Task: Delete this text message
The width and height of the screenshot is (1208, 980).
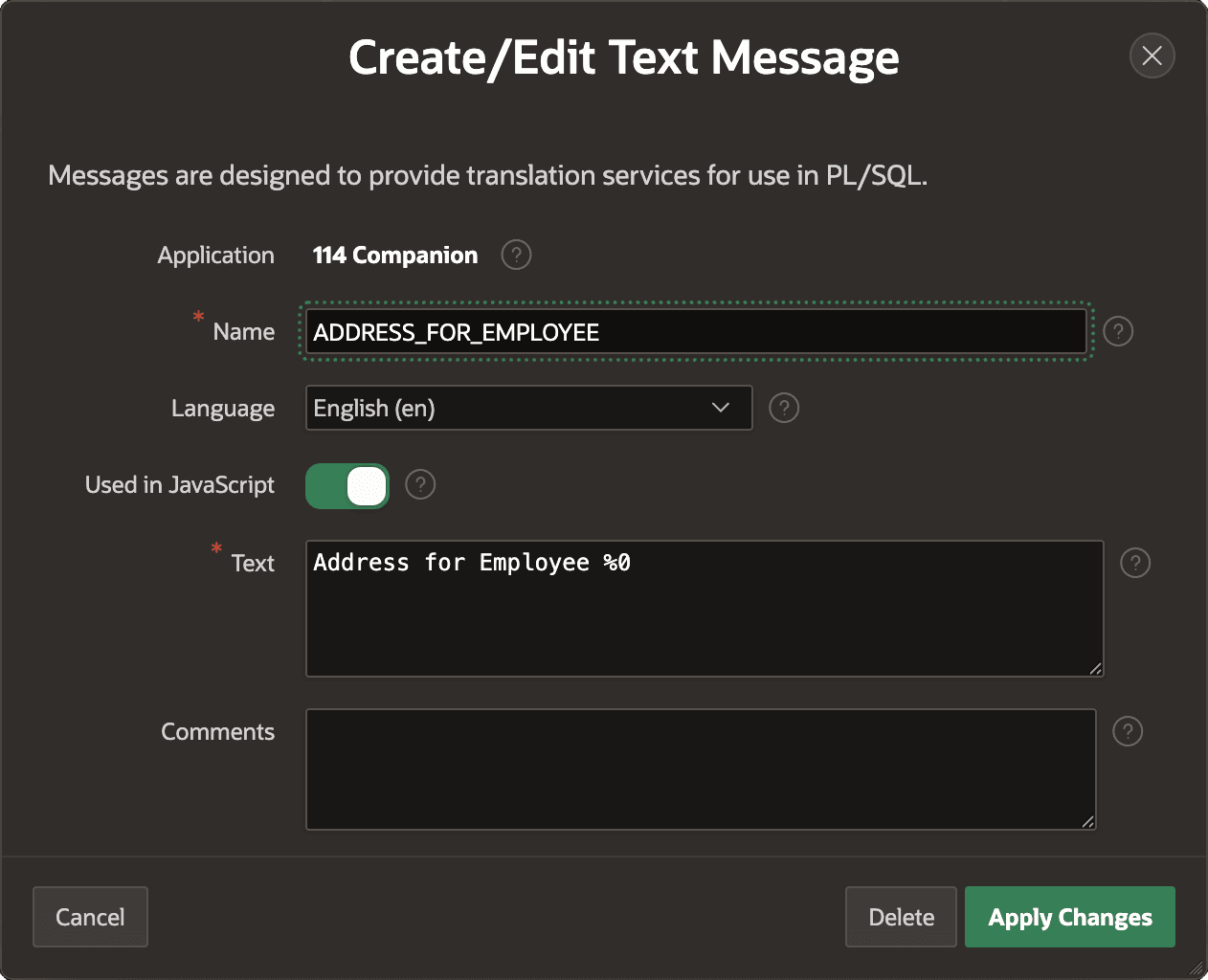Action: tap(901, 917)
